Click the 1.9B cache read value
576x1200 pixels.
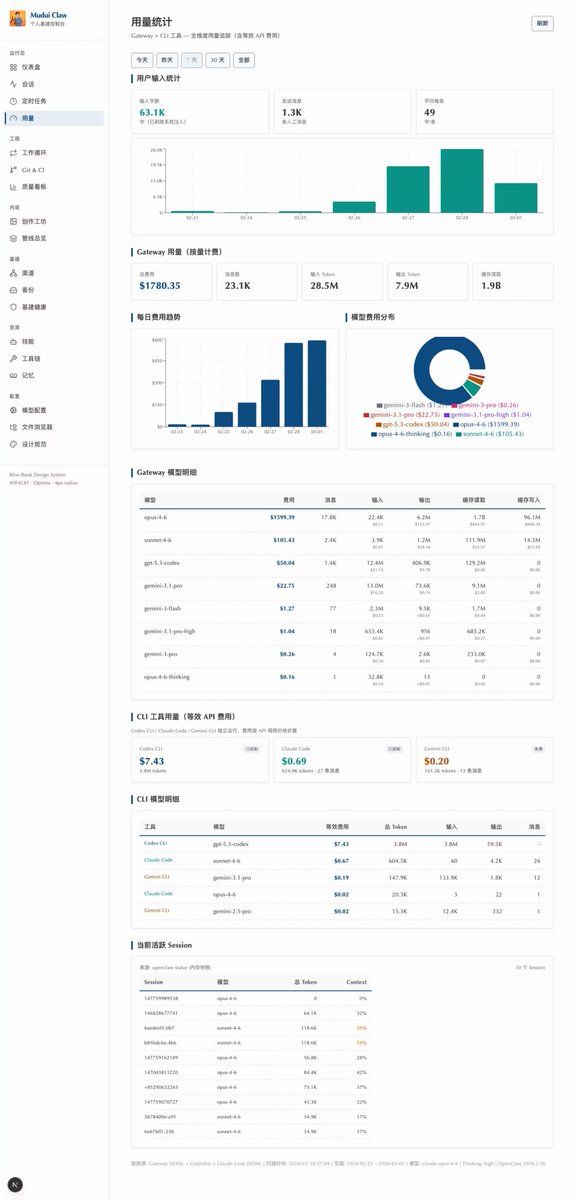click(491, 286)
